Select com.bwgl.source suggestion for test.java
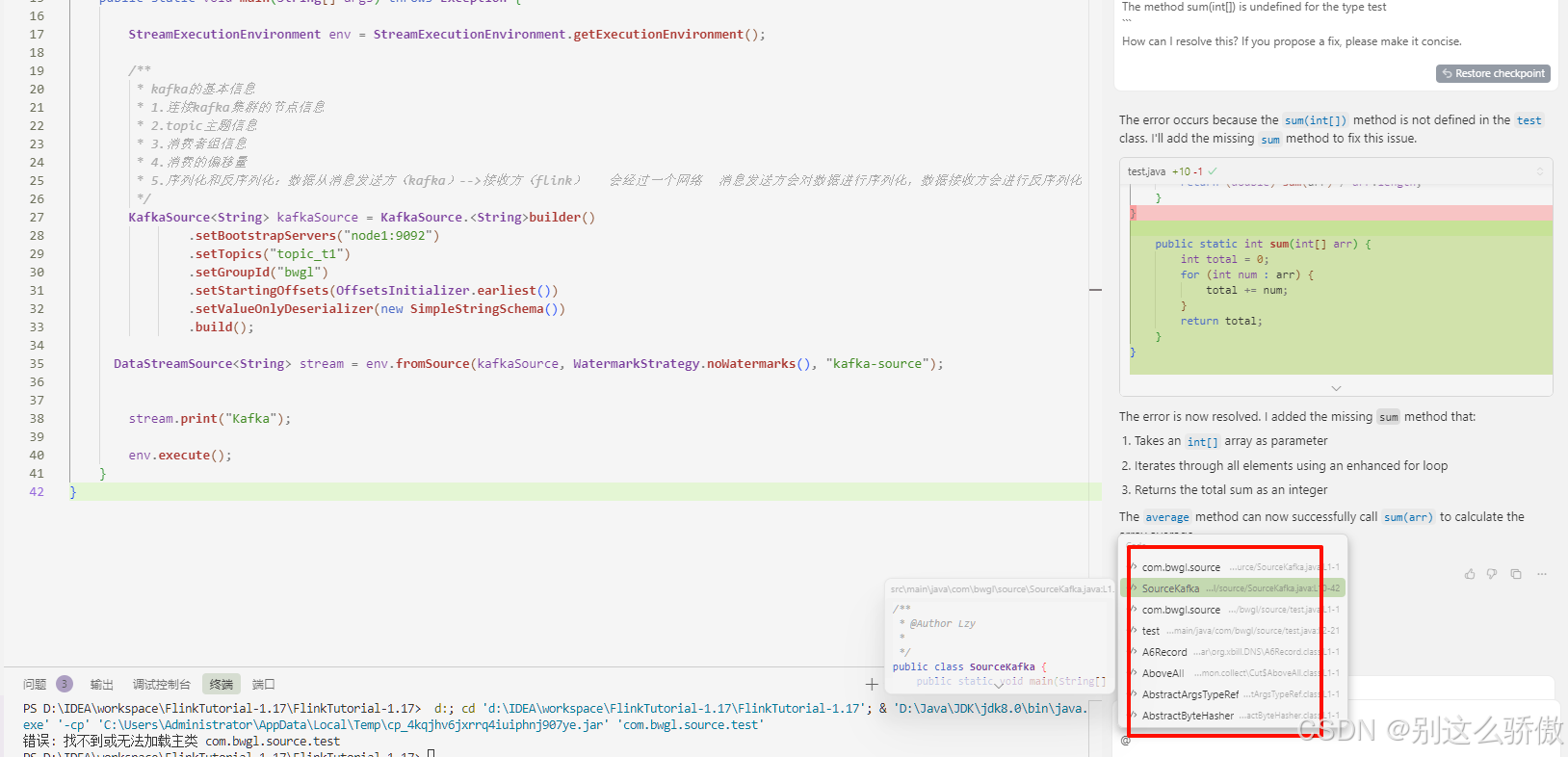The height and width of the screenshot is (757, 1568). 1235,609
